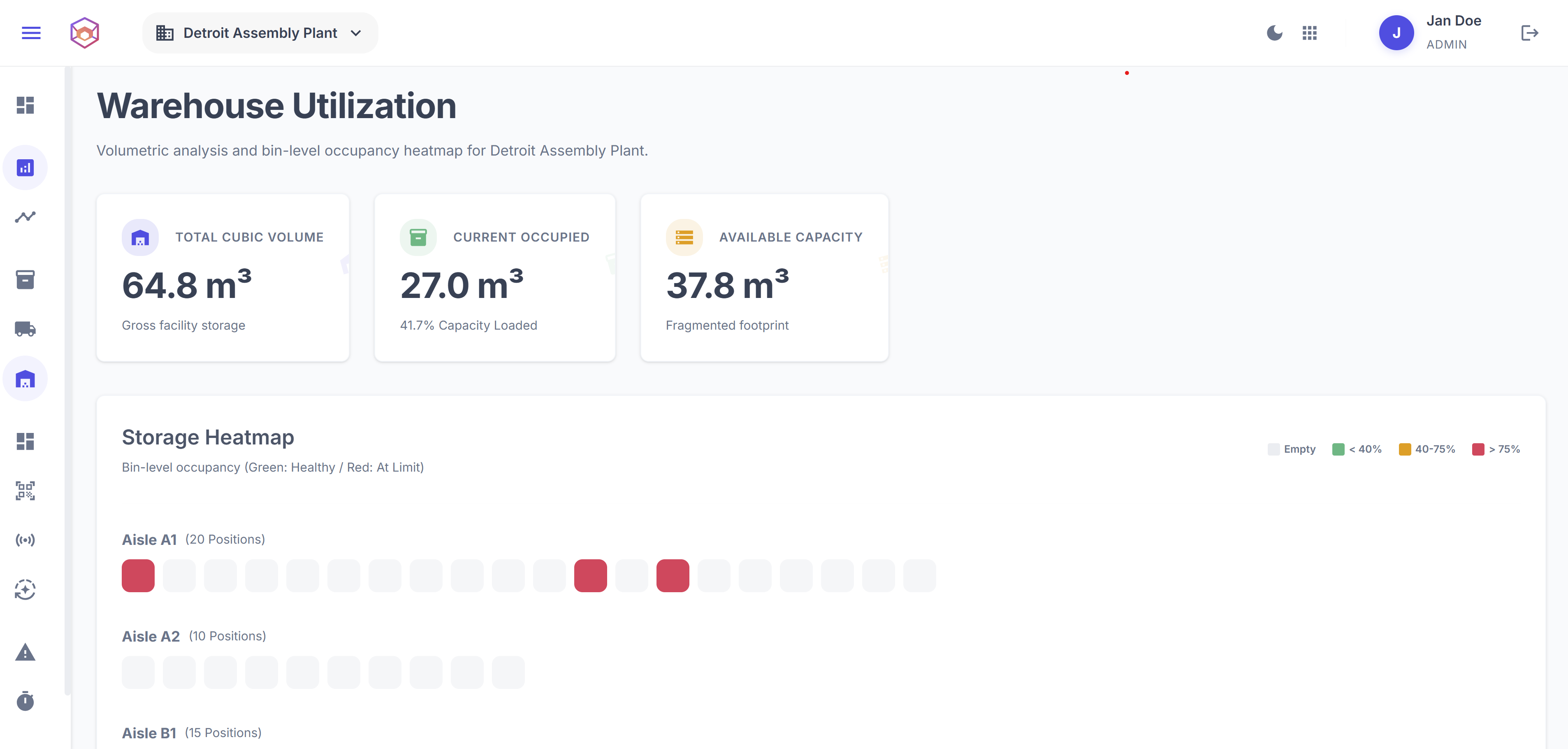Open the sparkle refresh automation icon
Viewport: 1568px width, 749px height.
[x=25, y=589]
